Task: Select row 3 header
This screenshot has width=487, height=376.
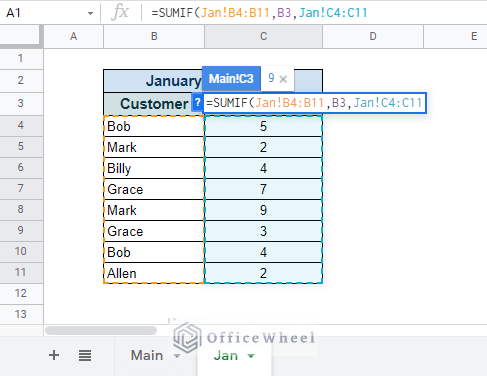Action: (x=21, y=103)
